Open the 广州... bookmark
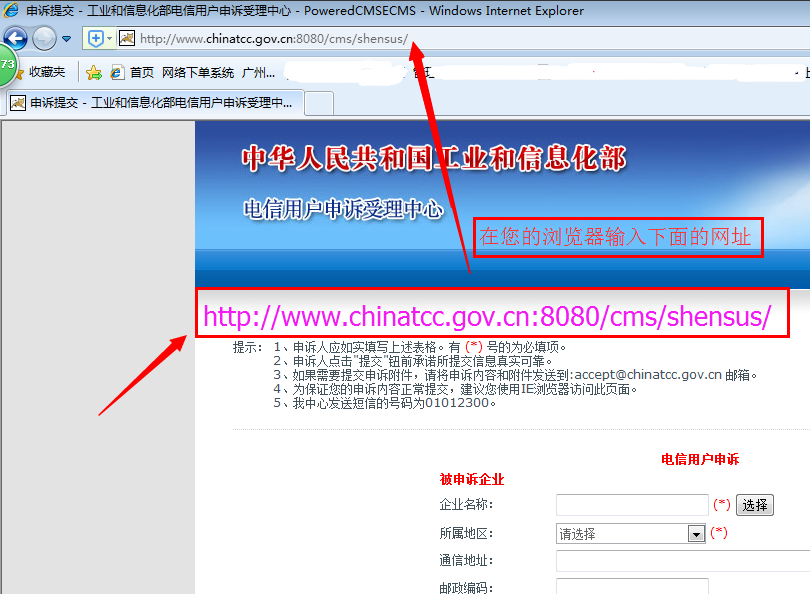This screenshot has height=594, width=810. point(258,73)
